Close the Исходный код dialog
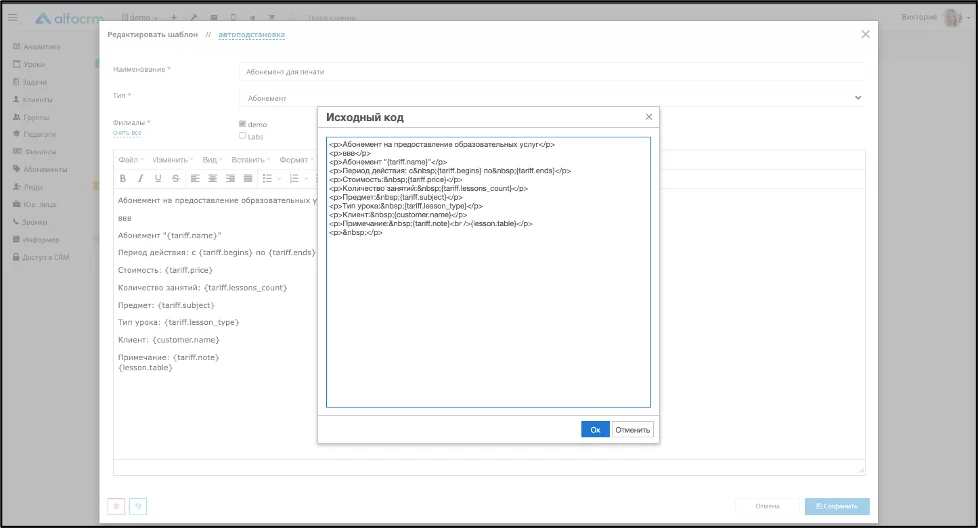Viewport: 979px width, 529px height. coord(649,117)
